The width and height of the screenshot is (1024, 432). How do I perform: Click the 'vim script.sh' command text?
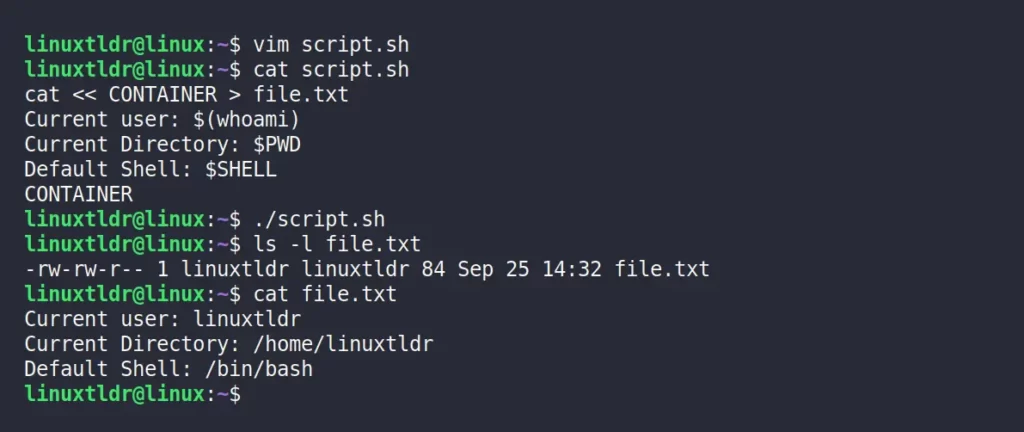(331, 45)
